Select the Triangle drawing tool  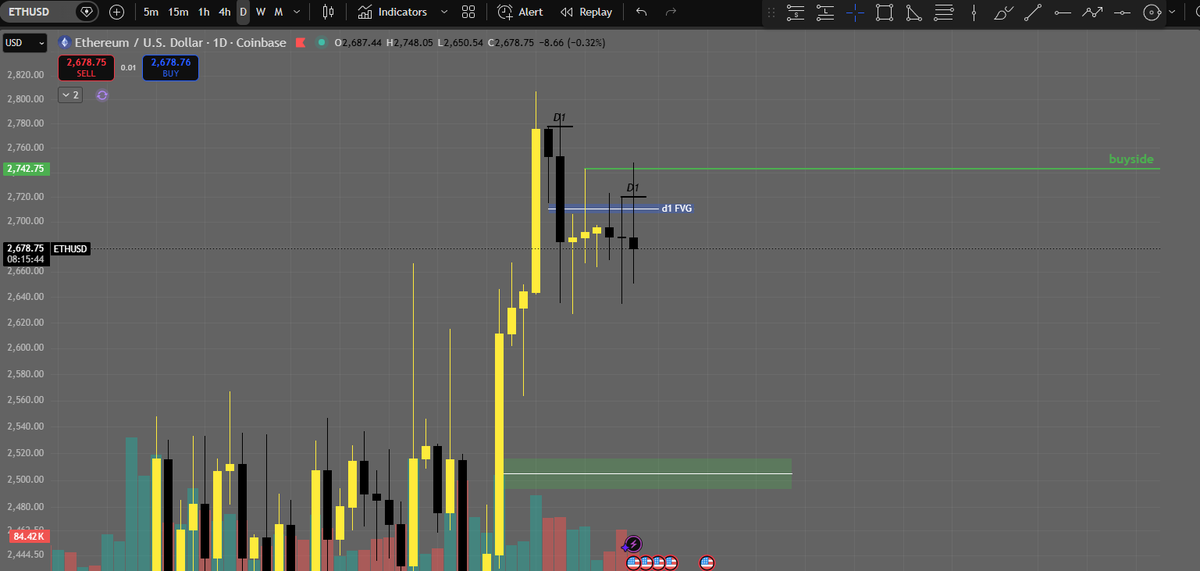click(x=914, y=13)
